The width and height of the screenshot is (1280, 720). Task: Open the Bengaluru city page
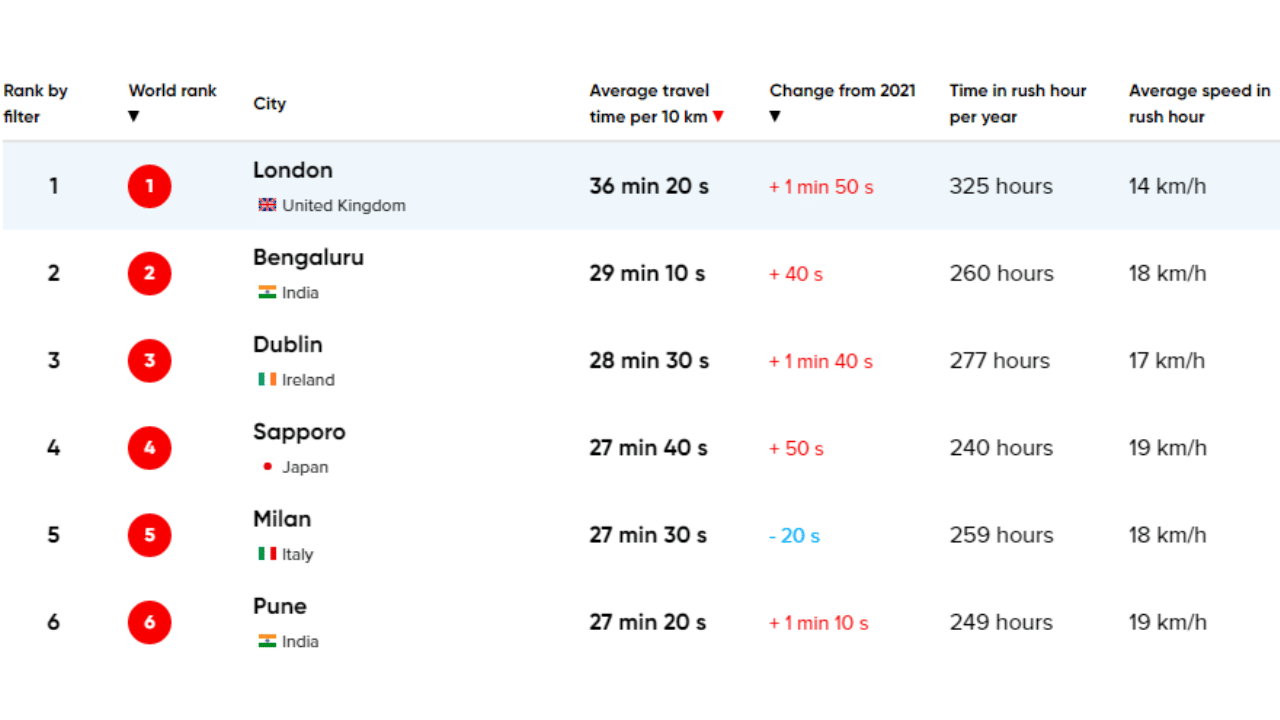click(308, 257)
